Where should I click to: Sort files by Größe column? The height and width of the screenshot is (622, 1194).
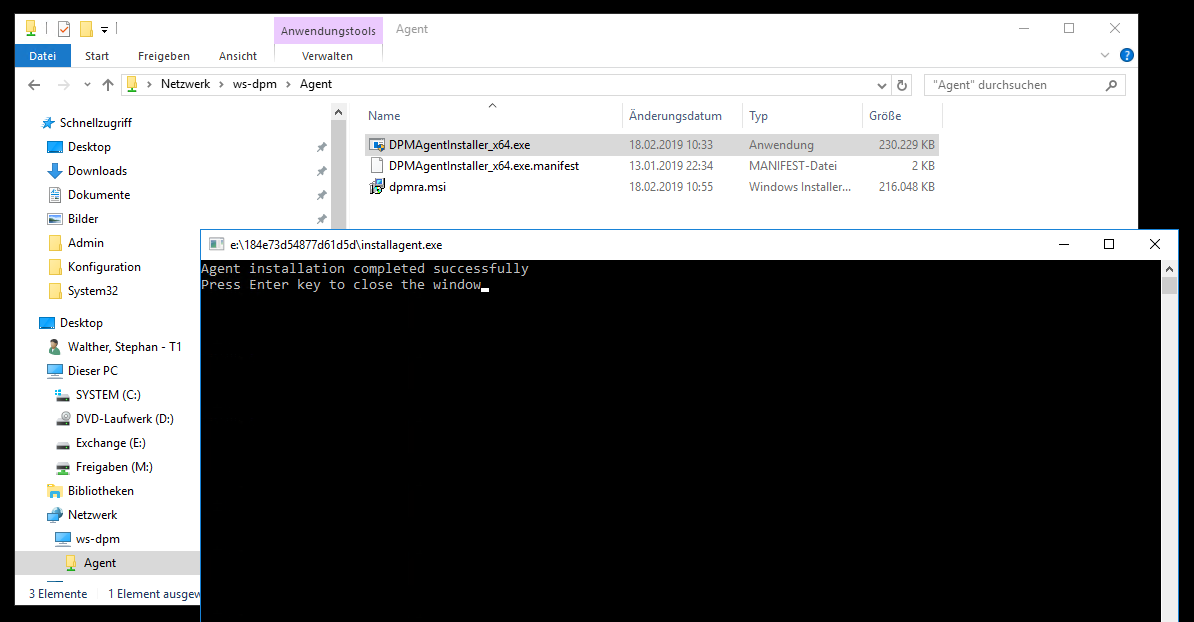pos(885,116)
